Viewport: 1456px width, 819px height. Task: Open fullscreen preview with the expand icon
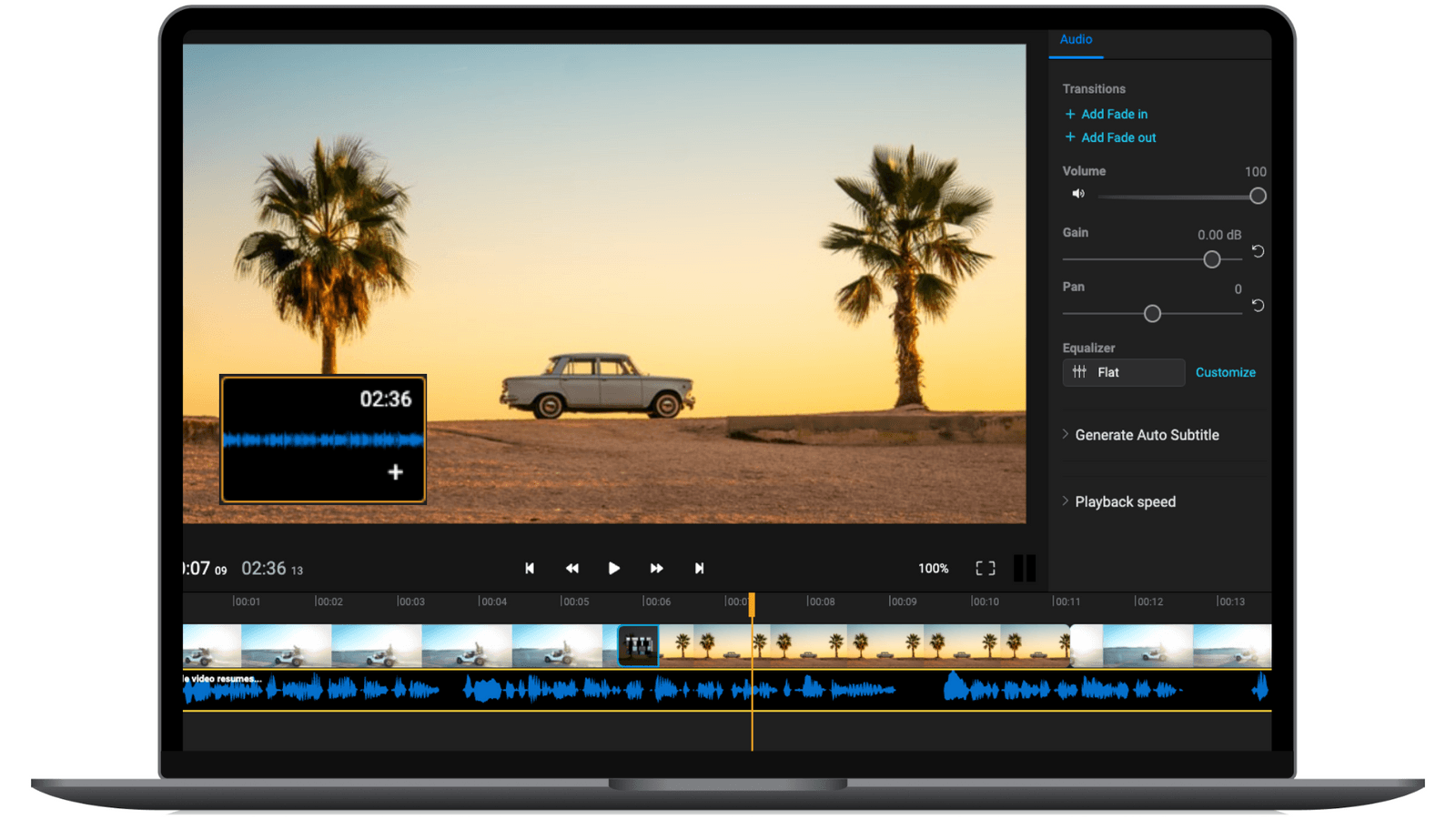985,568
